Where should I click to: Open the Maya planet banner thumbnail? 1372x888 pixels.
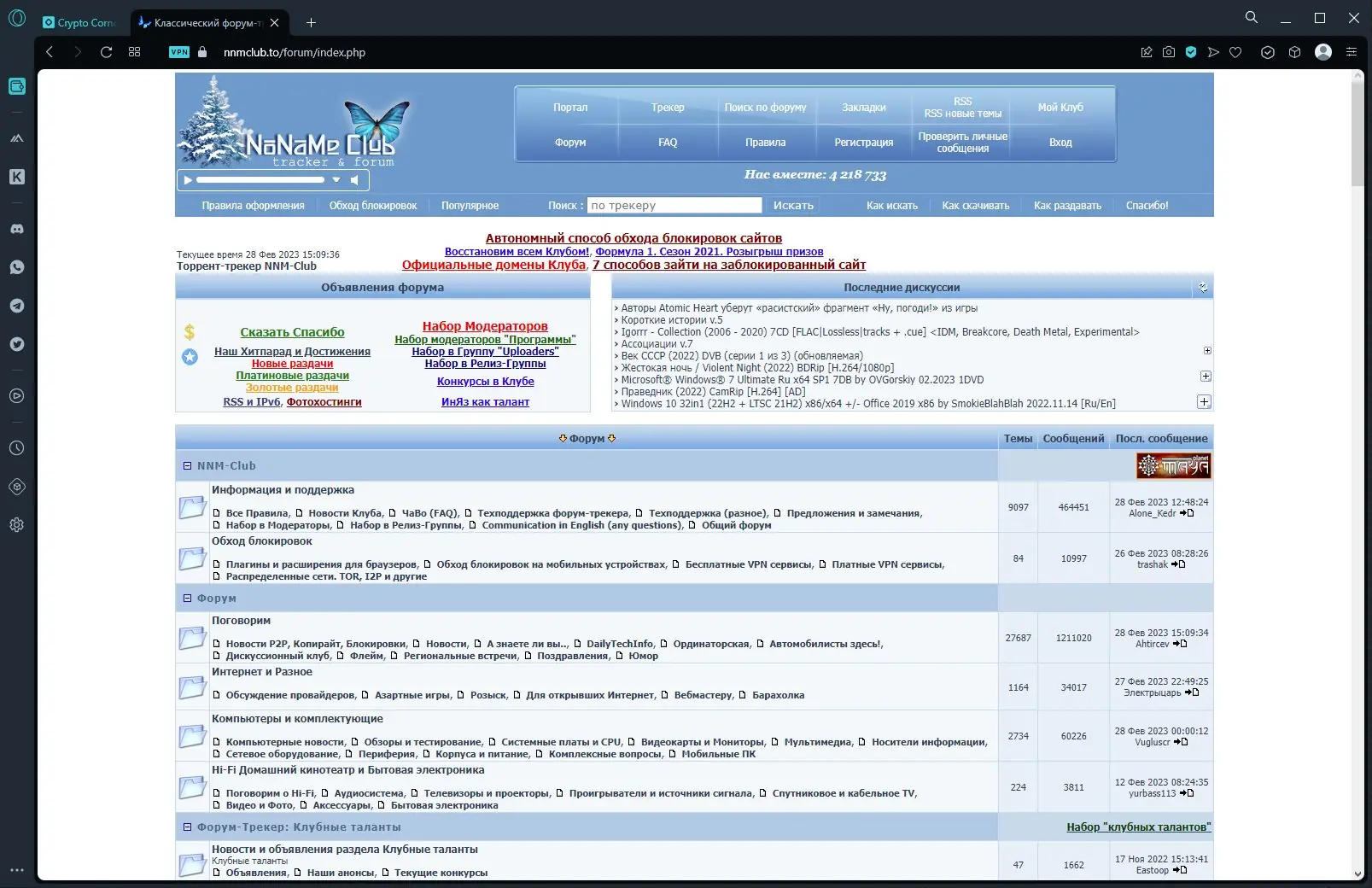click(x=1173, y=465)
